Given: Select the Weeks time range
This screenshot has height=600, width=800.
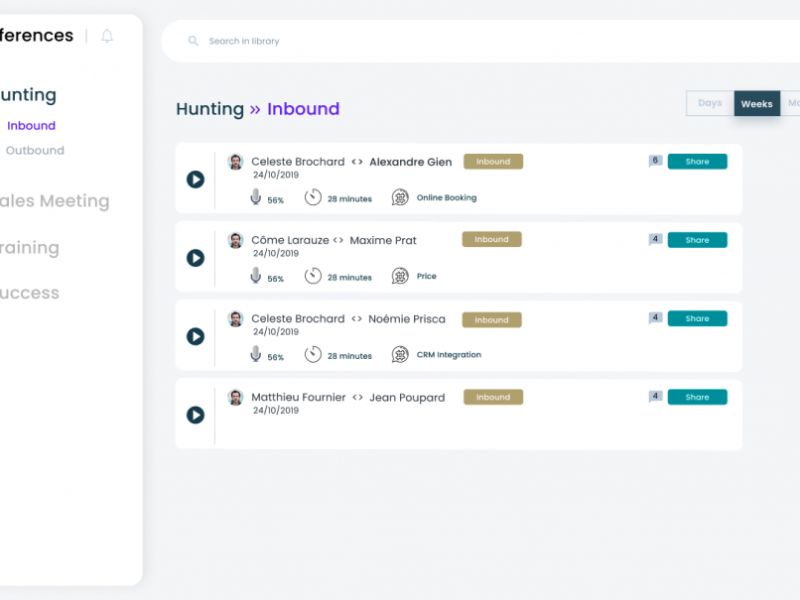Looking at the screenshot, I should tap(757, 104).
